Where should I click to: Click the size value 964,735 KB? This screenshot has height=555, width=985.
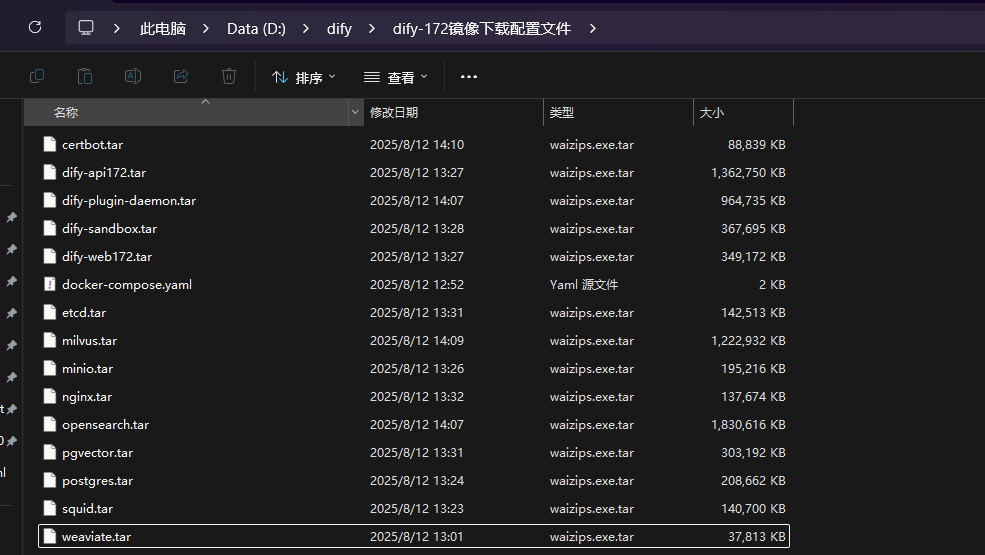pos(753,201)
